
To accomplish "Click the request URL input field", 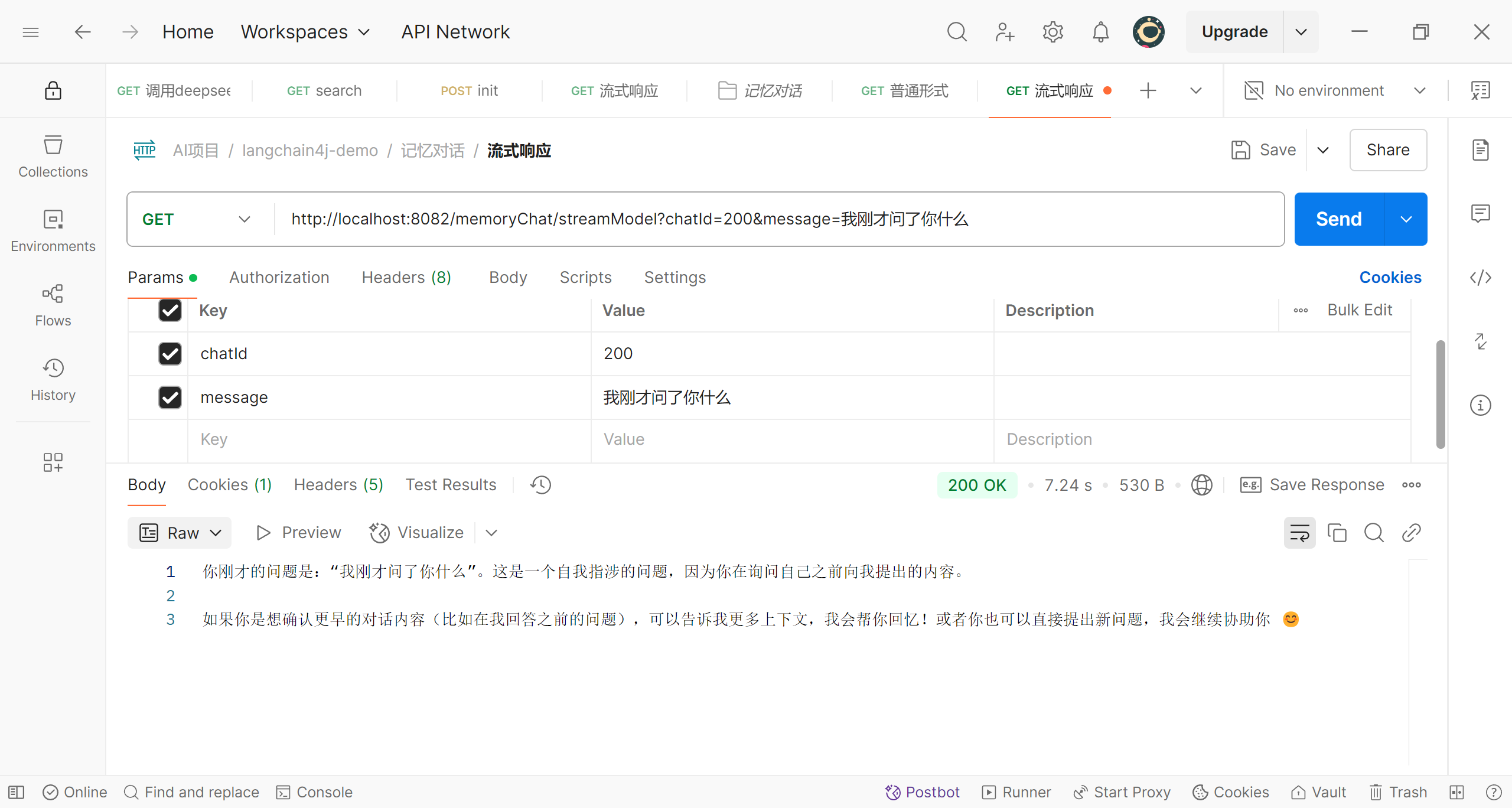I will 768,219.
